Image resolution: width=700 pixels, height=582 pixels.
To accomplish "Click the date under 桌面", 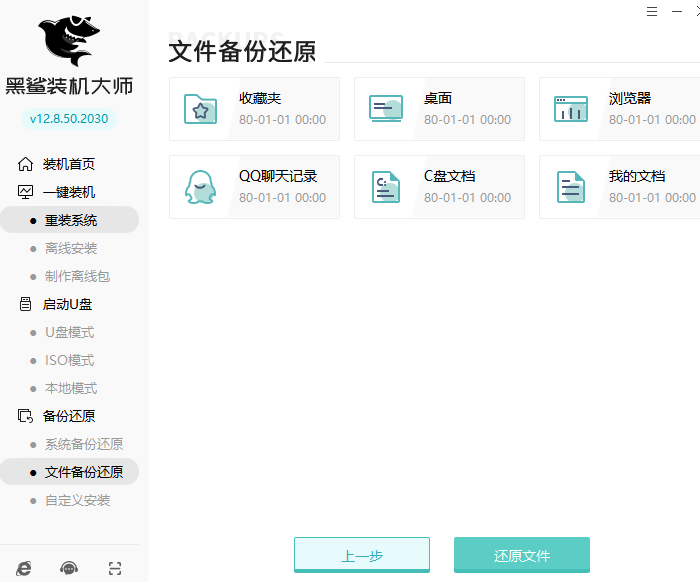I will tap(467, 120).
